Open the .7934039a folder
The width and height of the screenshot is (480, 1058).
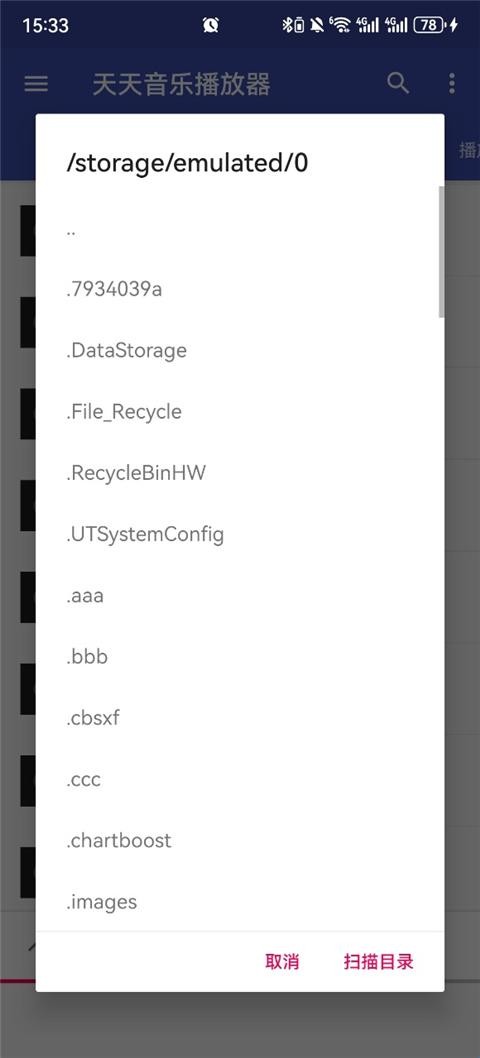239,289
